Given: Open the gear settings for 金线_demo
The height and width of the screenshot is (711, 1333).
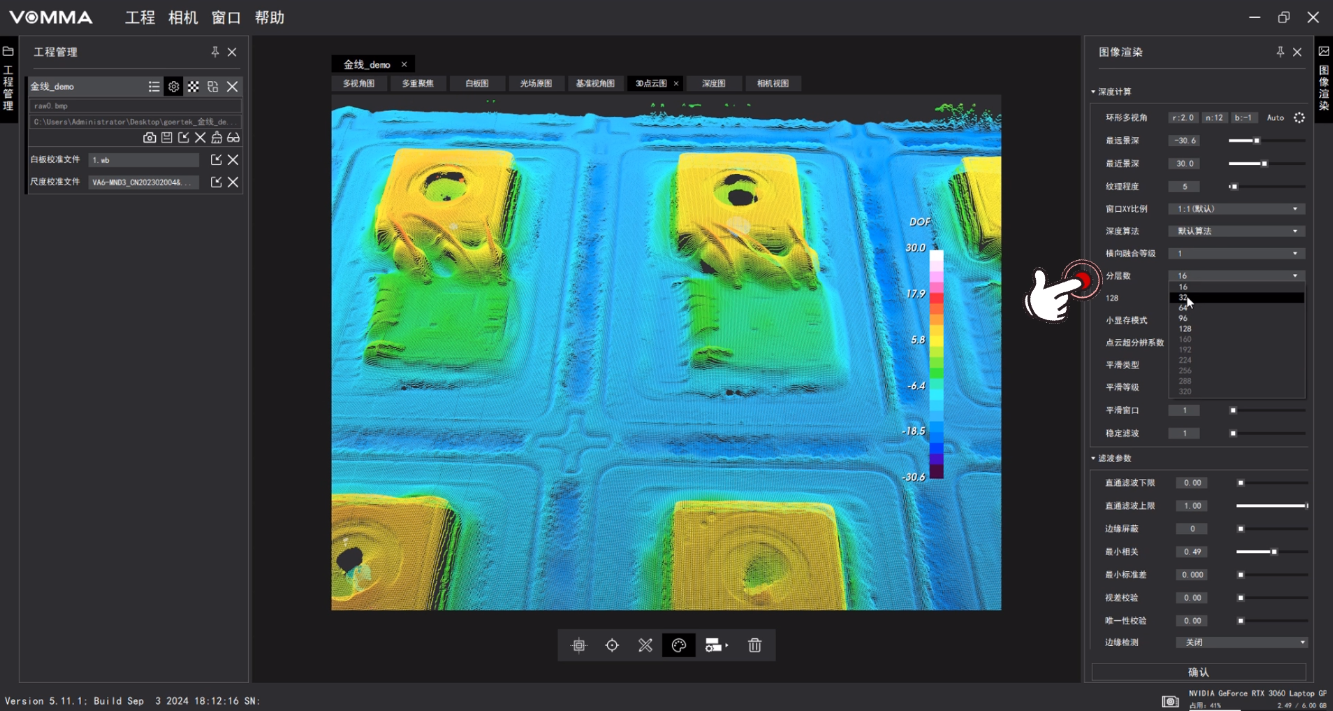Looking at the screenshot, I should pos(173,87).
